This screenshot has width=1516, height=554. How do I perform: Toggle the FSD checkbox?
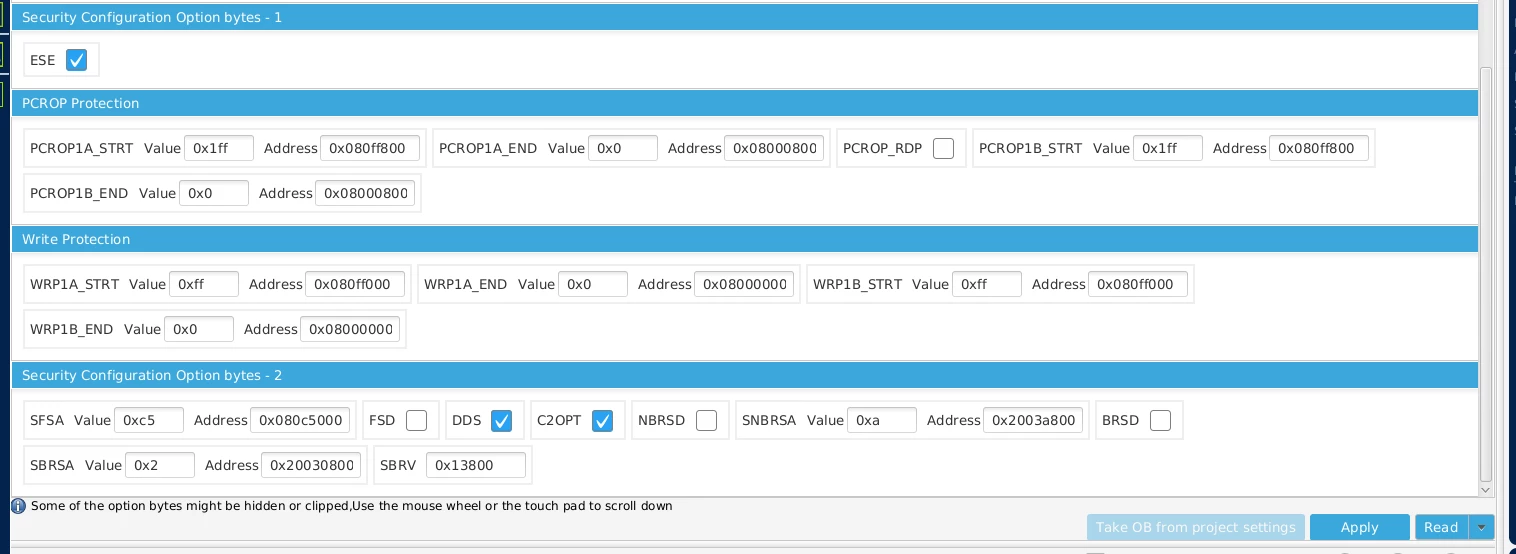coord(416,420)
